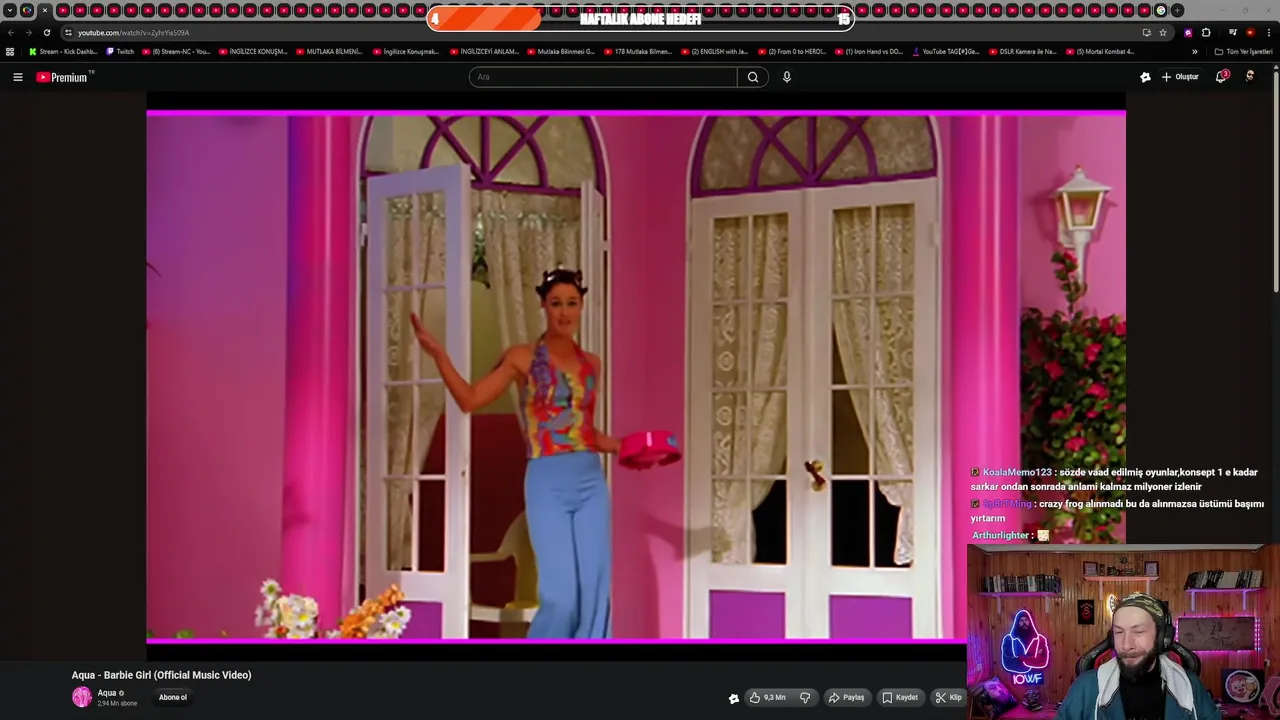Open the Twitch bookmark
Image resolution: width=1280 pixels, height=720 pixels.
121,52
